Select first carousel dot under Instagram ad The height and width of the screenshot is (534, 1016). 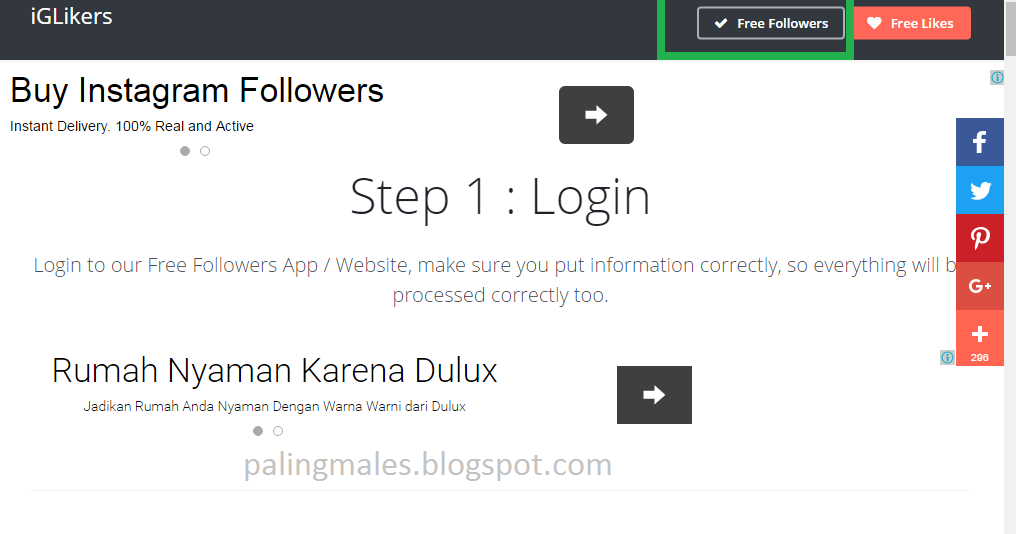[185, 151]
